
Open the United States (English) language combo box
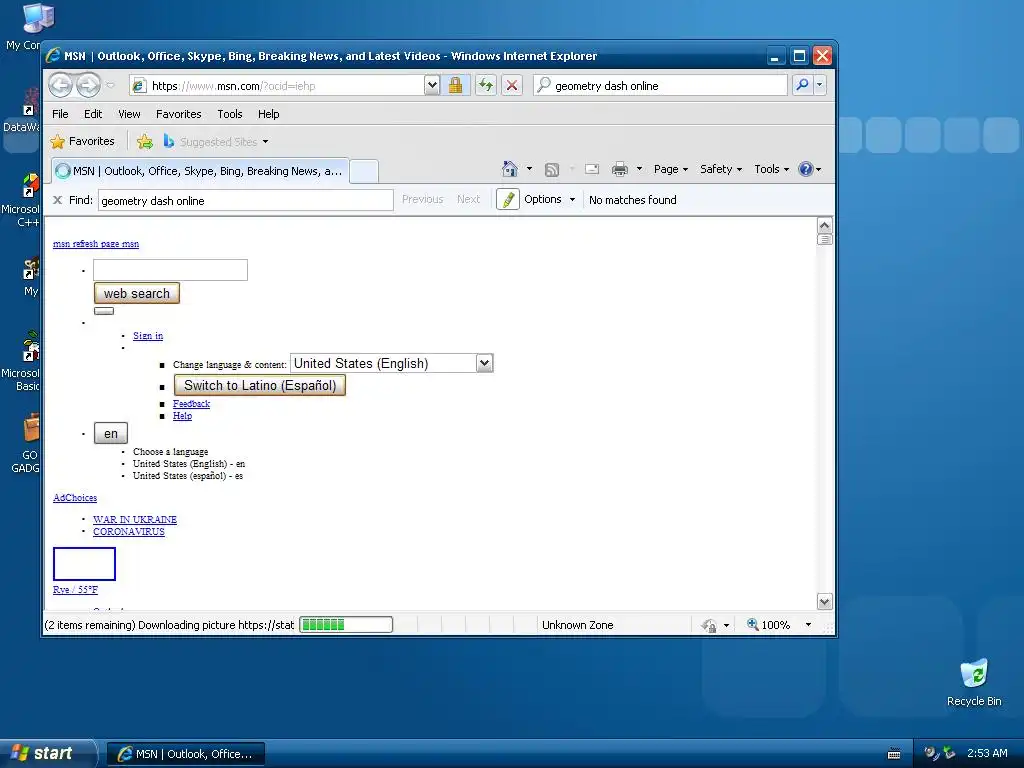[392, 363]
